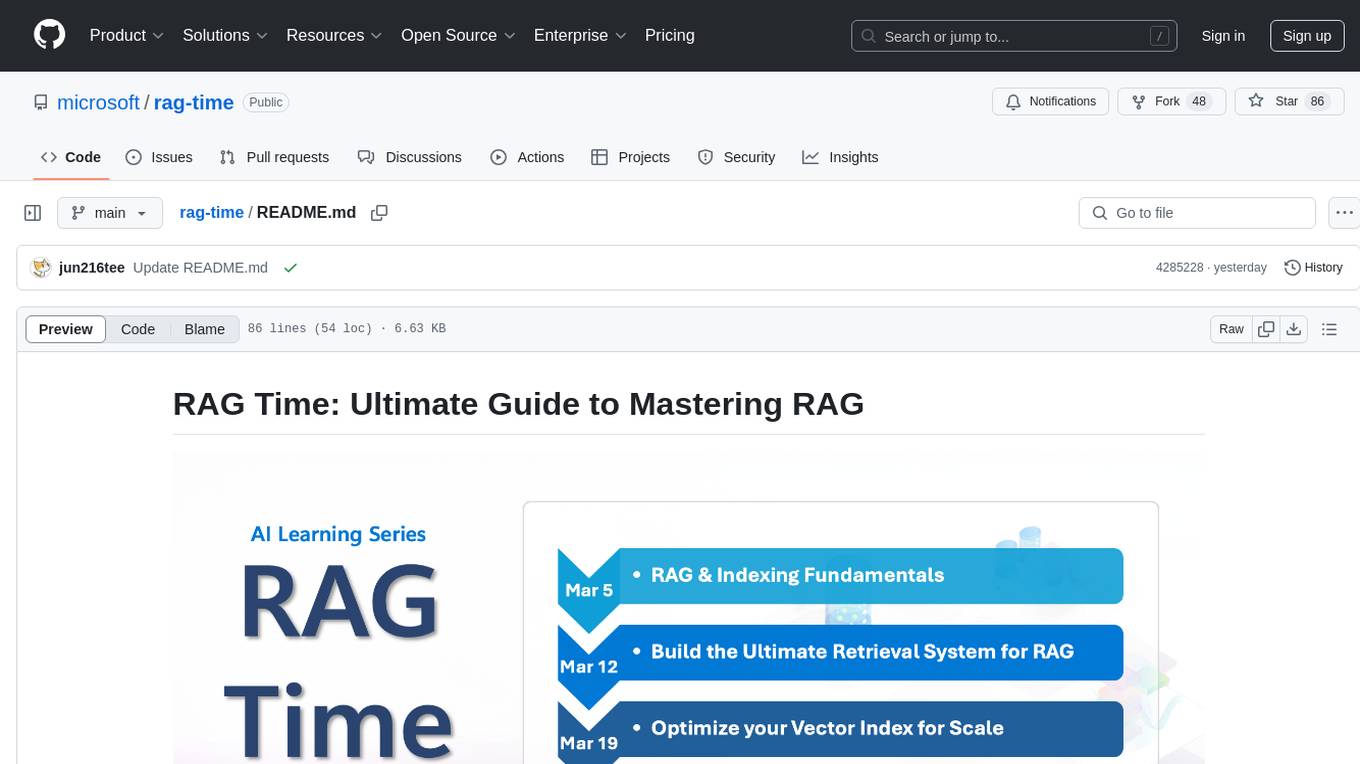
Task: Focus the Search or jump to field
Action: (x=1015, y=36)
